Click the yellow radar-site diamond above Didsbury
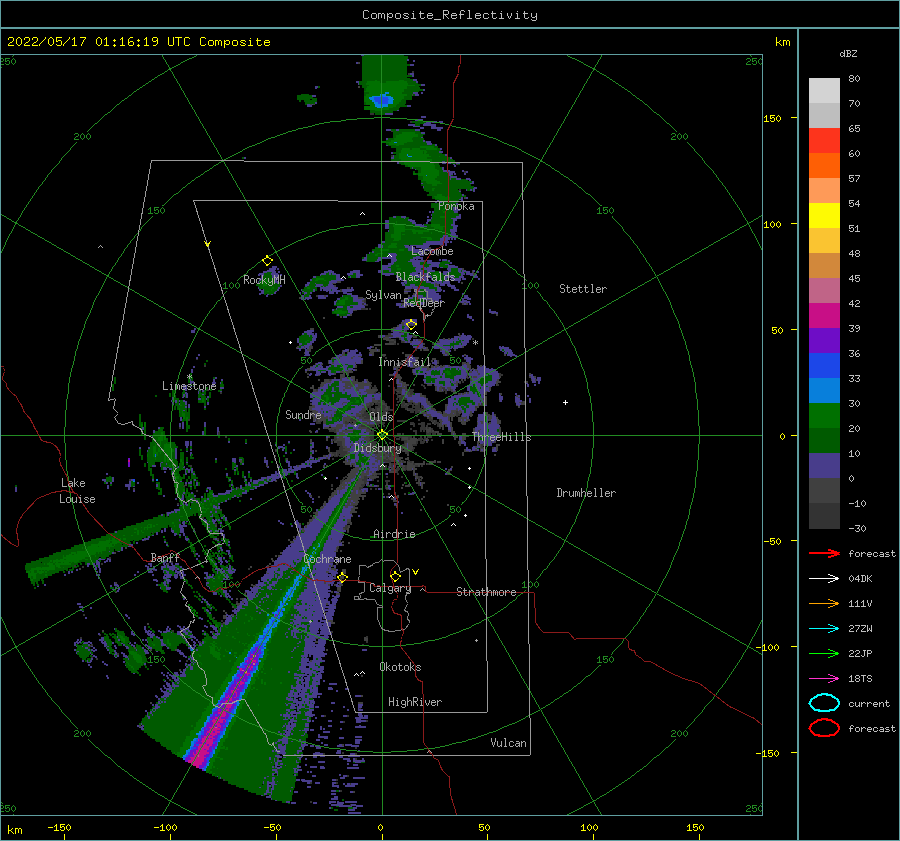Screen dimensions: 900x841 point(382,435)
